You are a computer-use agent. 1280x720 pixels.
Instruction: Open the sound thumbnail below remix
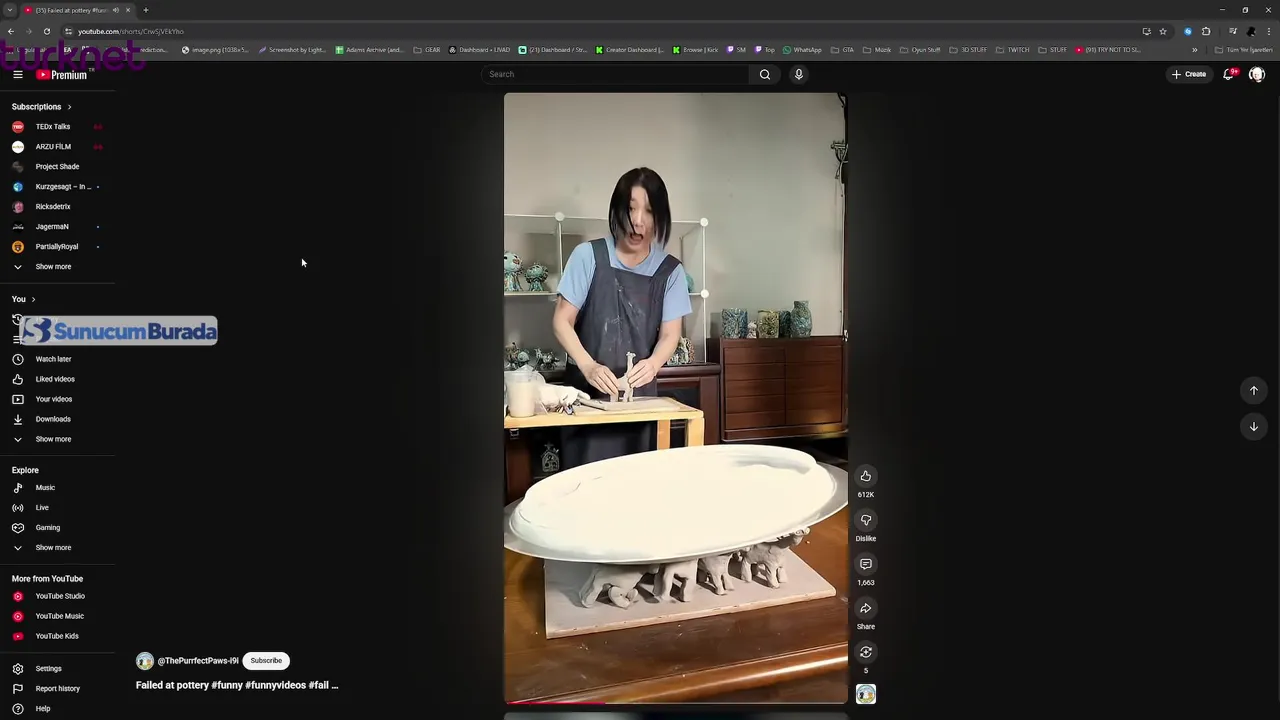[866, 694]
